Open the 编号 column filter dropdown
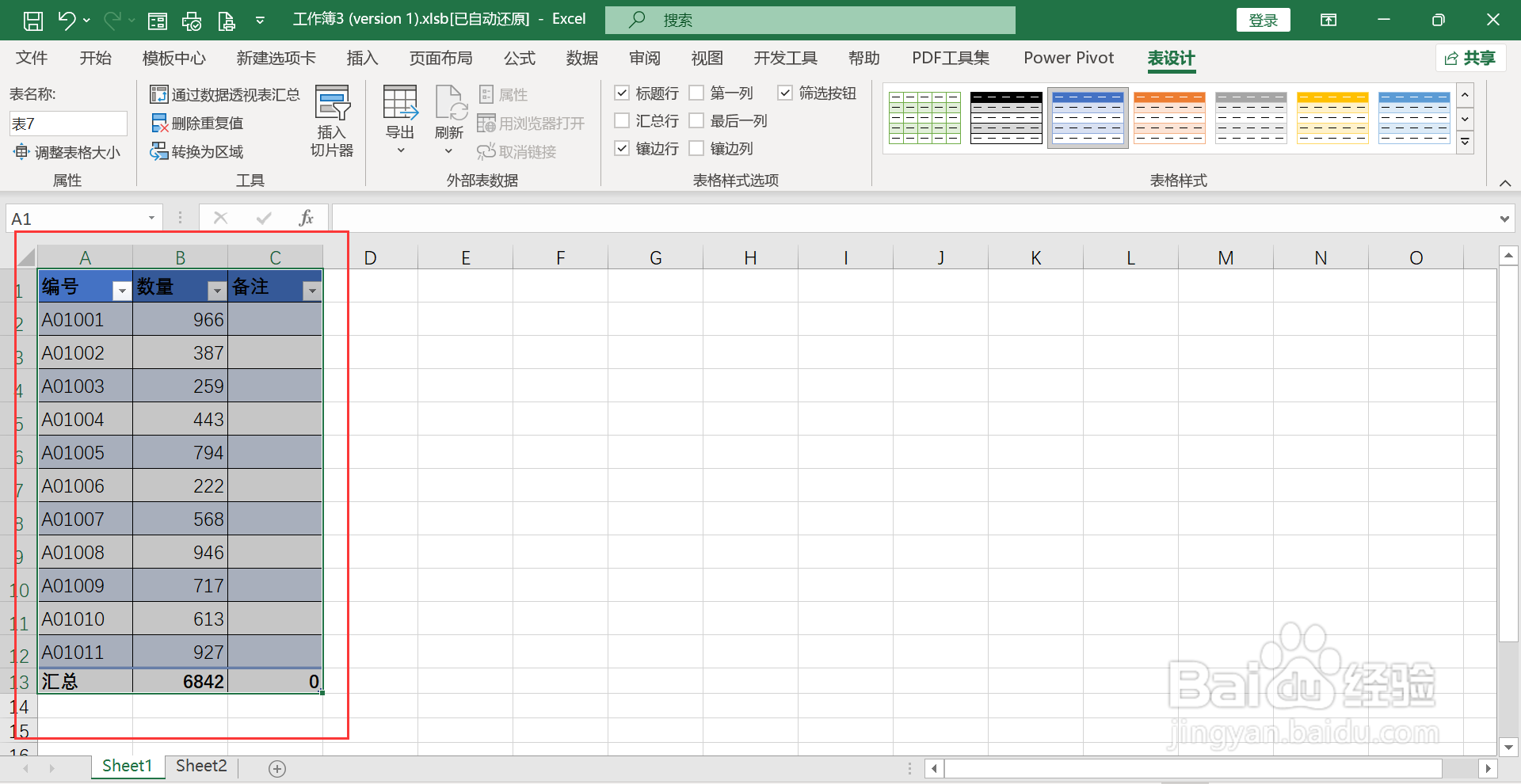Image resolution: width=1521 pixels, height=784 pixels. coord(120,289)
